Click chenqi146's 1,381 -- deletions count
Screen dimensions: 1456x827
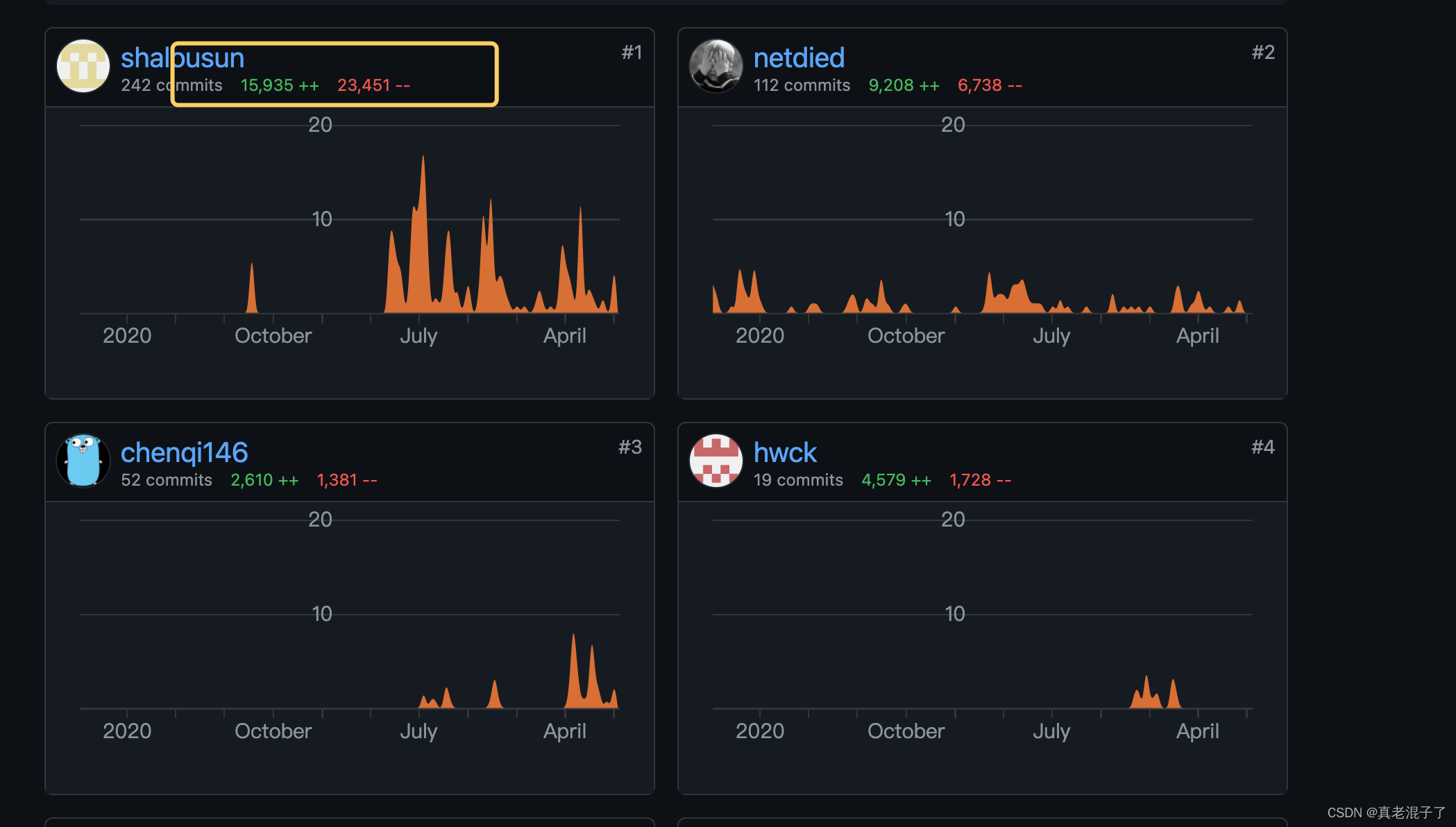coord(347,480)
